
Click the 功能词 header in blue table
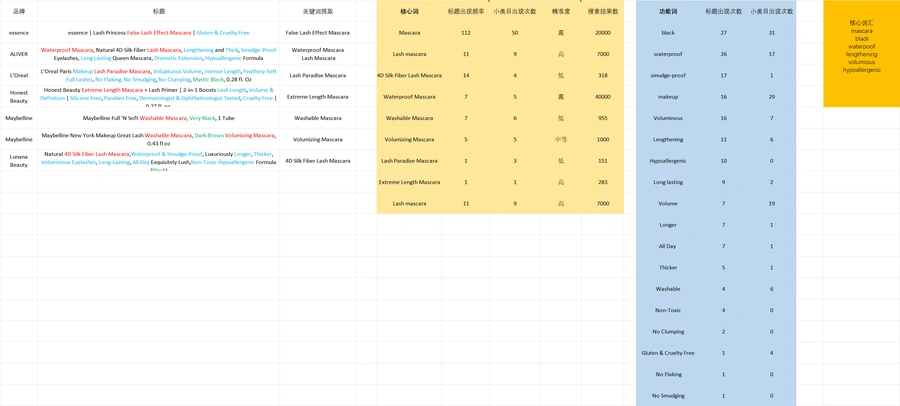click(668, 11)
